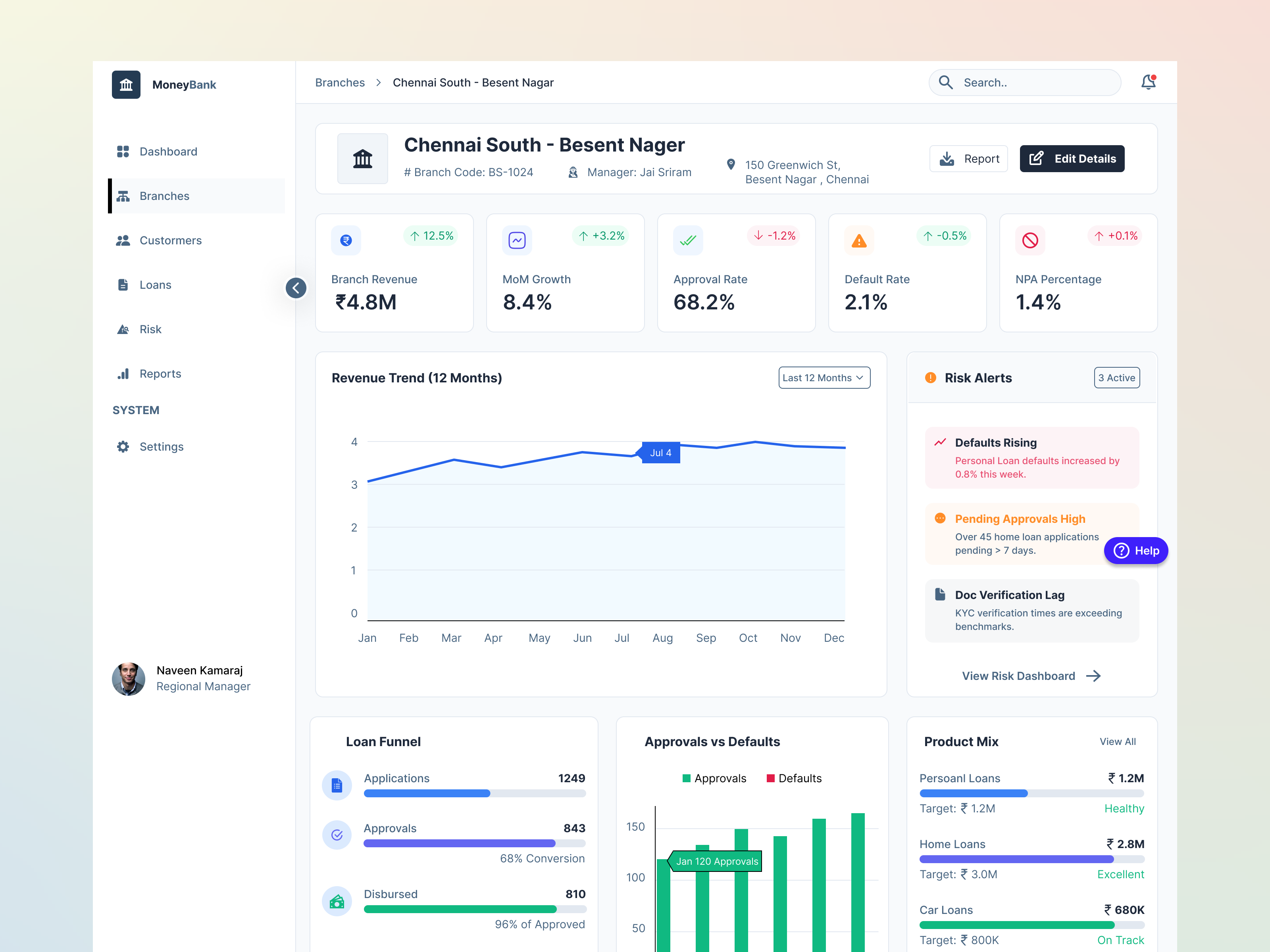Image resolution: width=1270 pixels, height=952 pixels.
Task: Click the Loans sidebar icon
Action: coord(123,285)
